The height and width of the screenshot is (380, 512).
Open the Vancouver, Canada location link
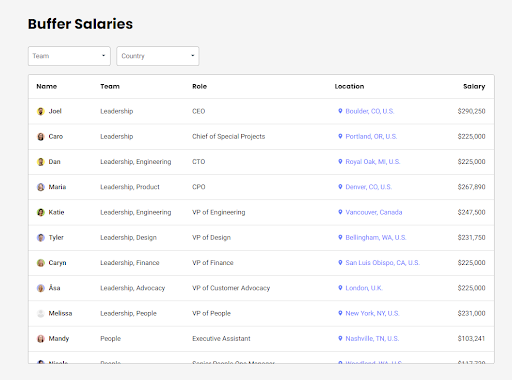point(374,212)
